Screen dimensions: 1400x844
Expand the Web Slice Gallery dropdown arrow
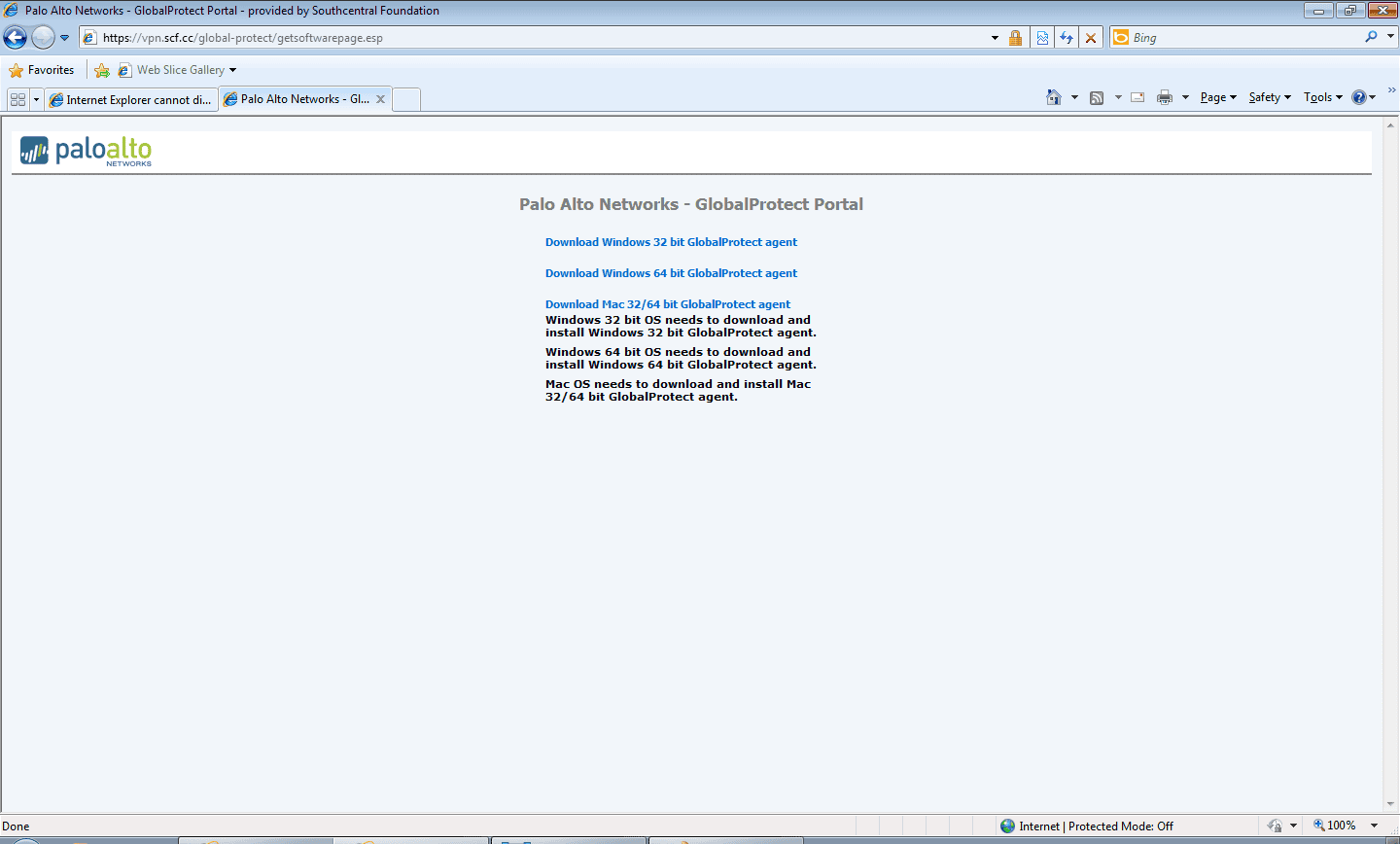233,70
